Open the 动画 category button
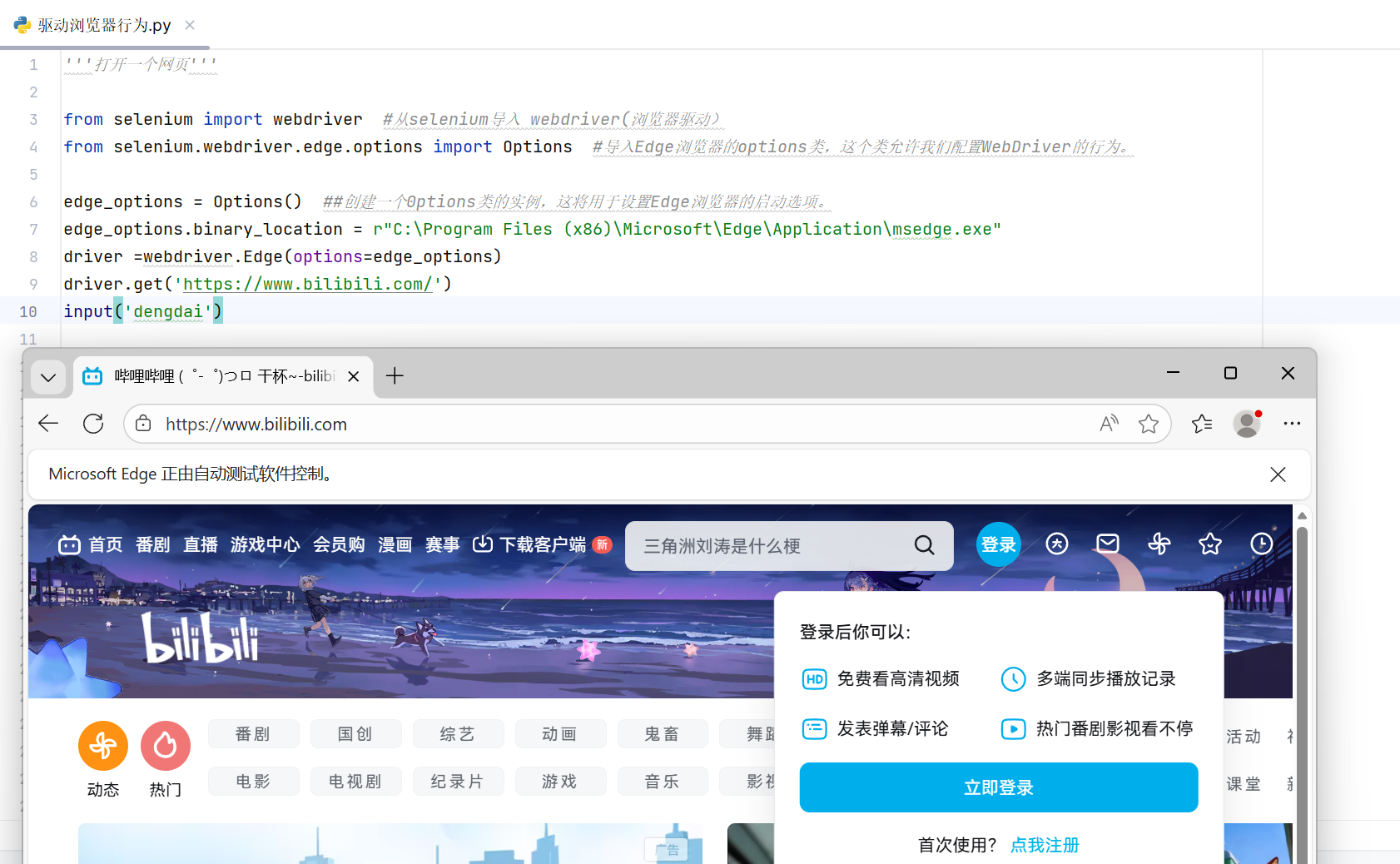1400x864 pixels. click(x=560, y=734)
